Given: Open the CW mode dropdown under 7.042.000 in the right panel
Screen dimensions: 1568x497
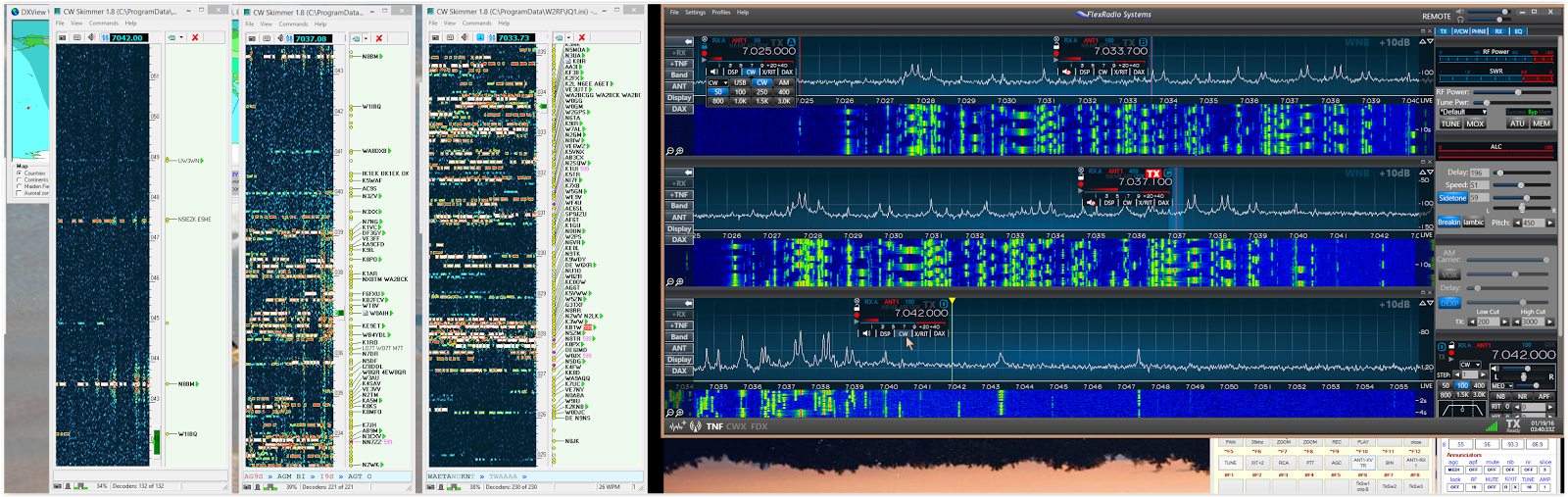Looking at the screenshot, I should (x=1470, y=365).
